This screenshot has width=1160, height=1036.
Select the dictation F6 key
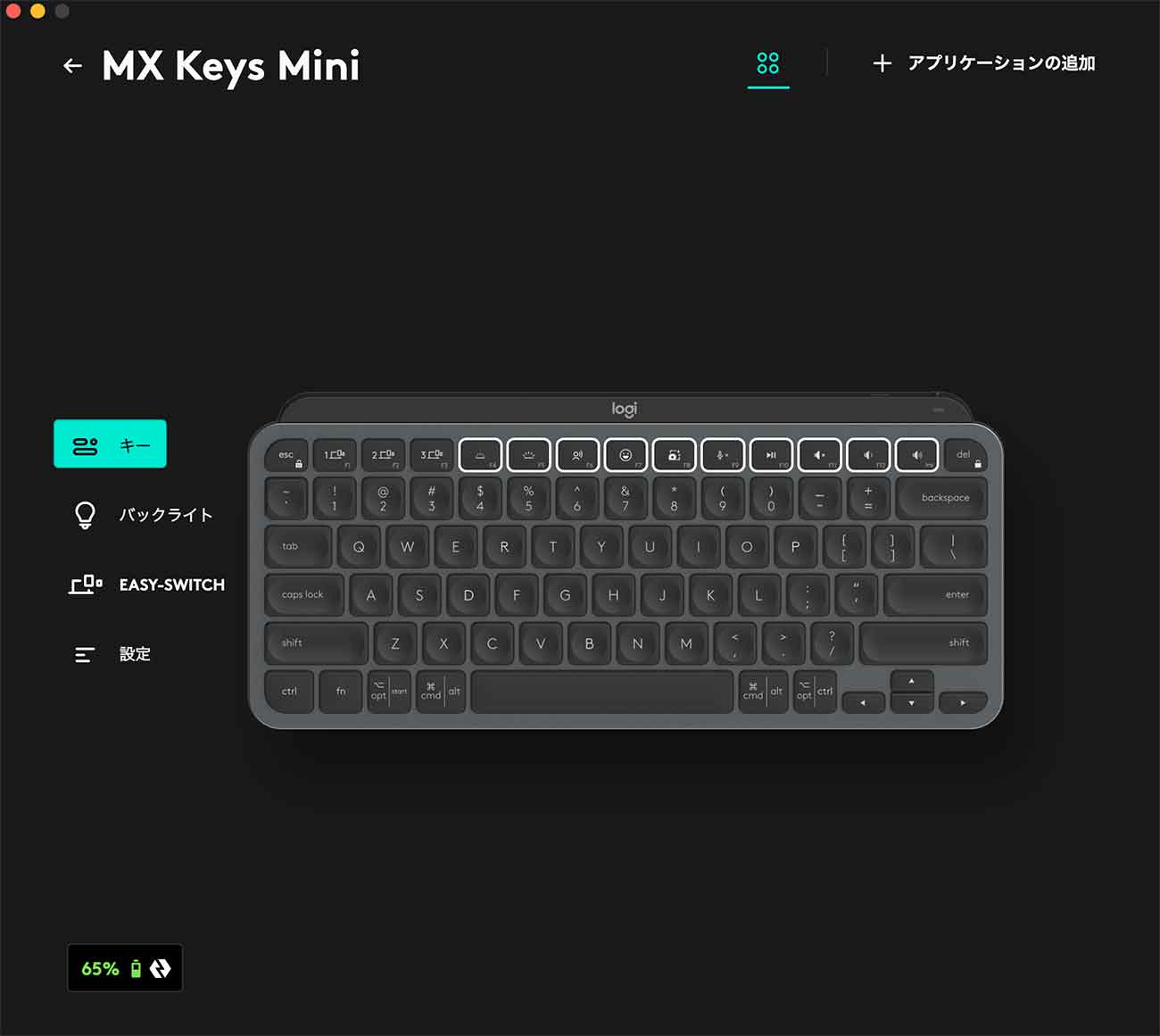(x=577, y=455)
